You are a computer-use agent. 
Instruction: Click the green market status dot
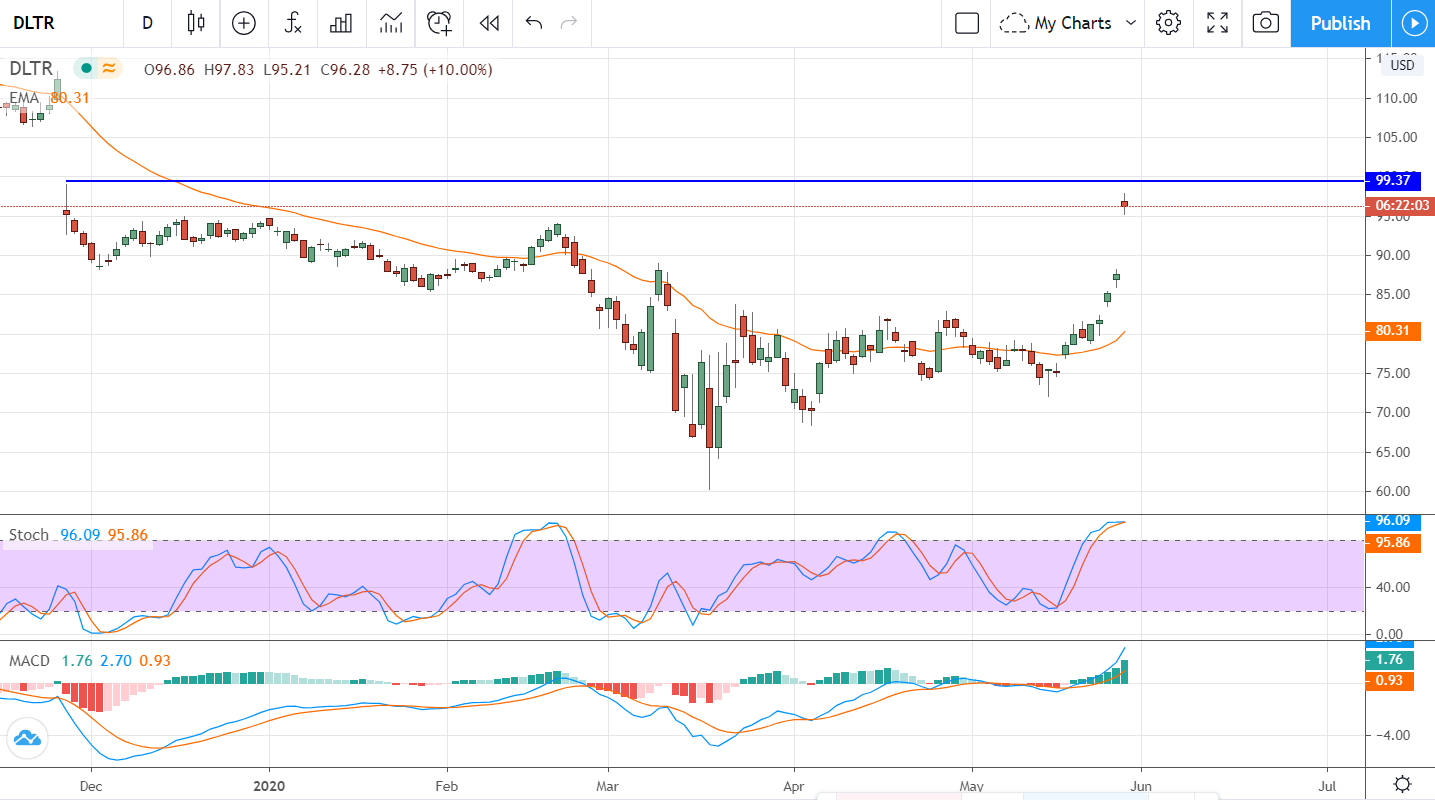pos(87,69)
